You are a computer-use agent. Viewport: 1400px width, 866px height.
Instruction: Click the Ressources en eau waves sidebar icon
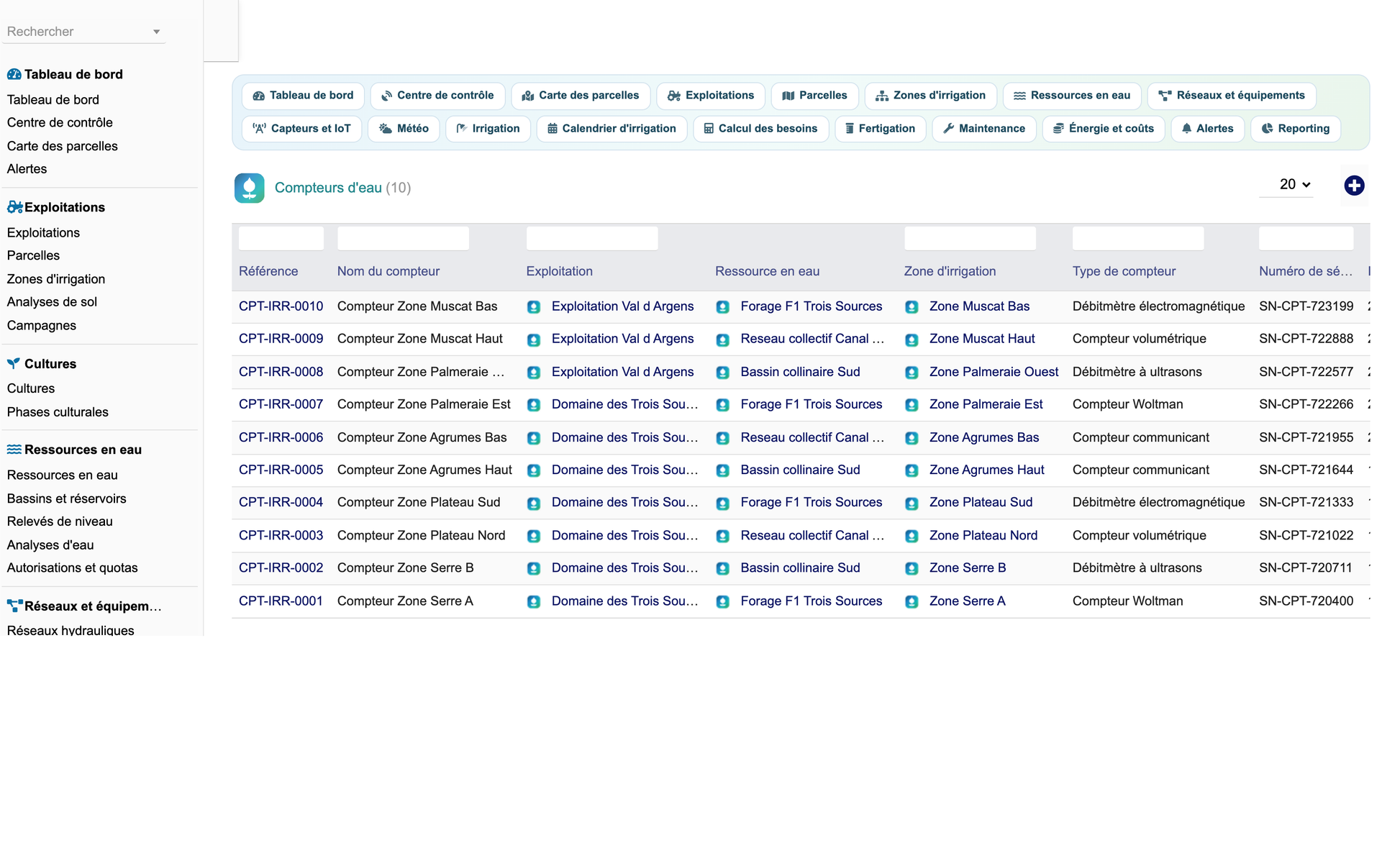tap(14, 450)
